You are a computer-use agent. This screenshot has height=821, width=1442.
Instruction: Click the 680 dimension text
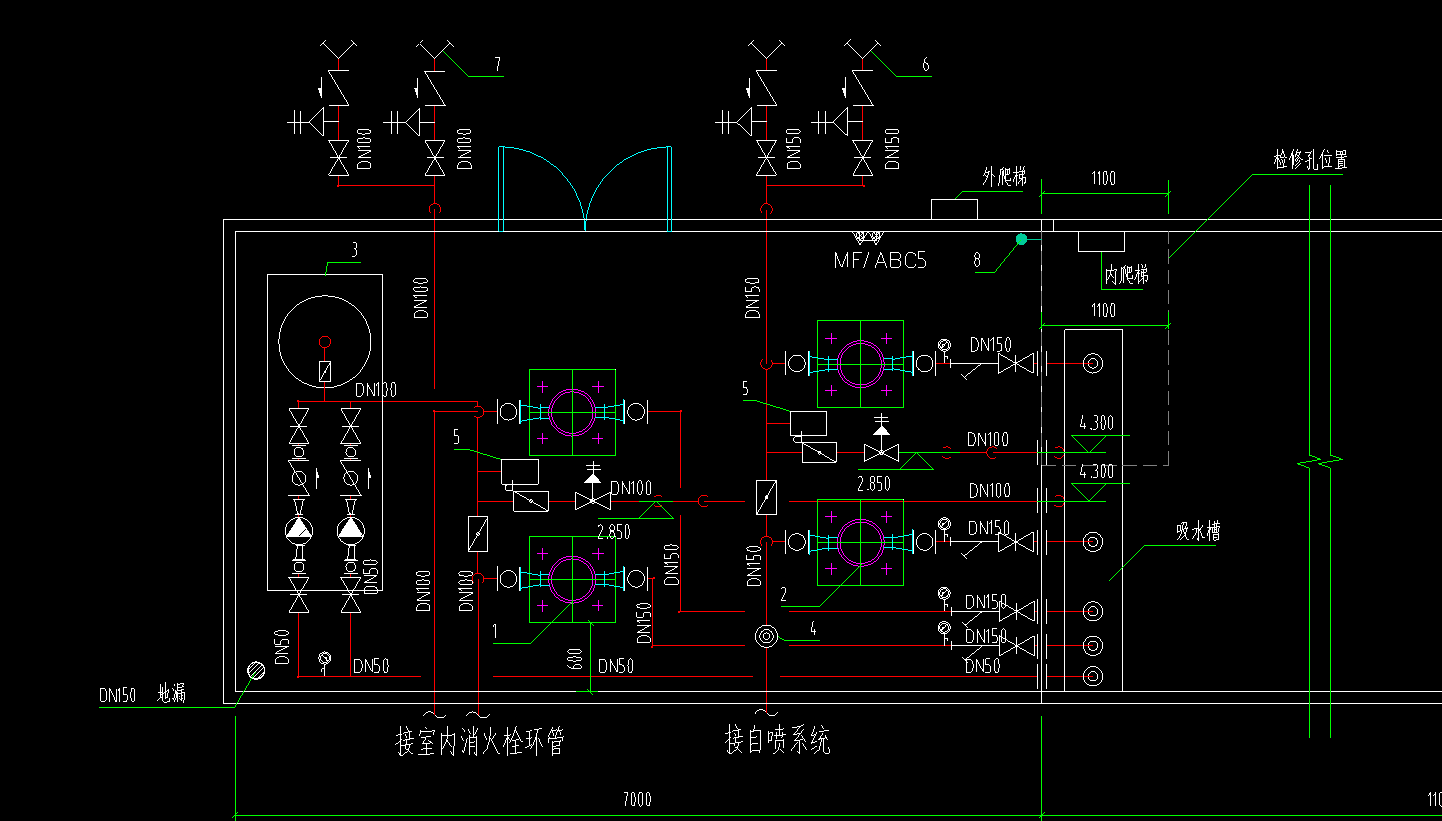pos(575,661)
